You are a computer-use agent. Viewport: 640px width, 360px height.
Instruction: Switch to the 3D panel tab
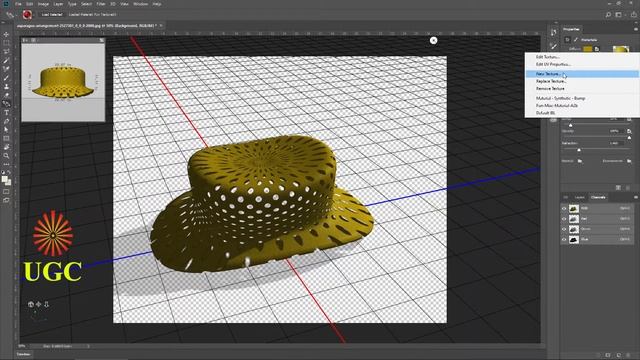pos(566,197)
